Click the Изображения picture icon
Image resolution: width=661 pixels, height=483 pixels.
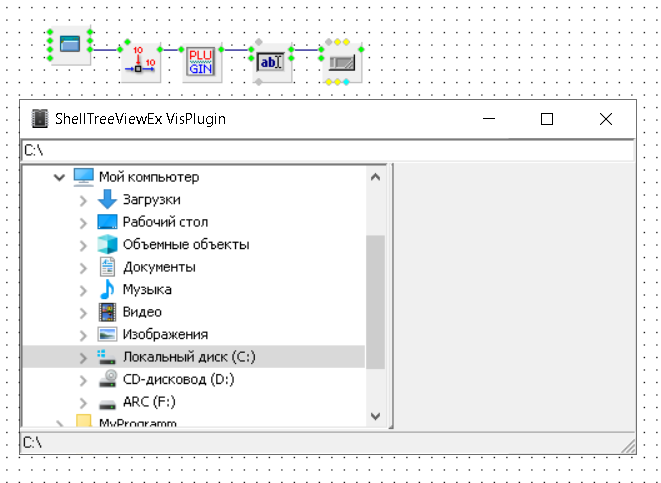(107, 334)
